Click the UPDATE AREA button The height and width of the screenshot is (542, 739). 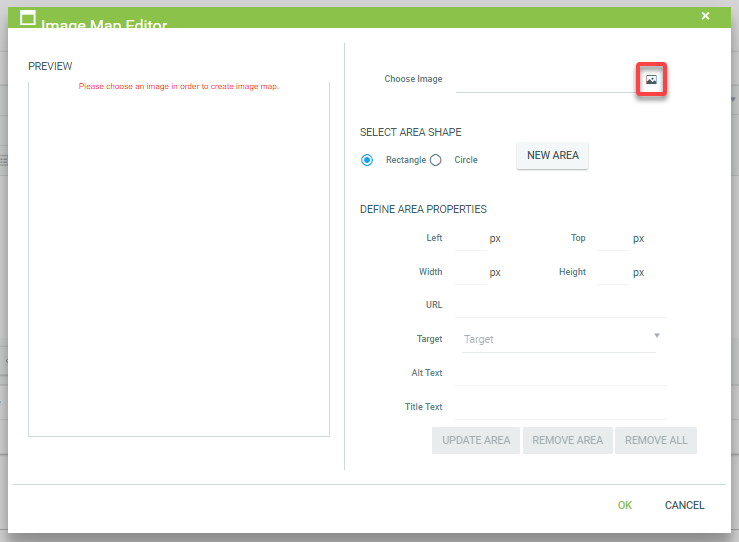click(x=476, y=440)
